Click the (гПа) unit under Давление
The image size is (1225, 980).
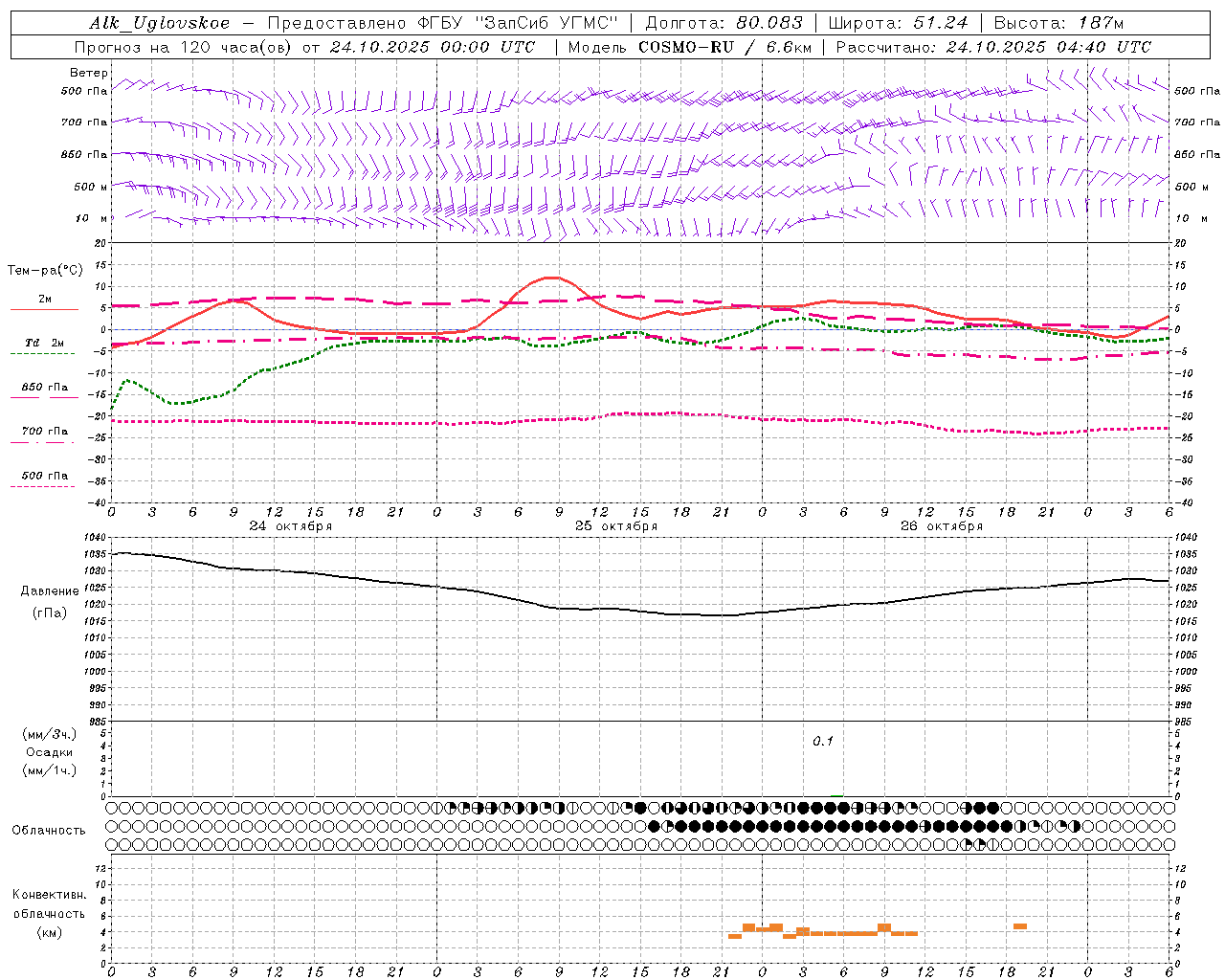pos(50,612)
